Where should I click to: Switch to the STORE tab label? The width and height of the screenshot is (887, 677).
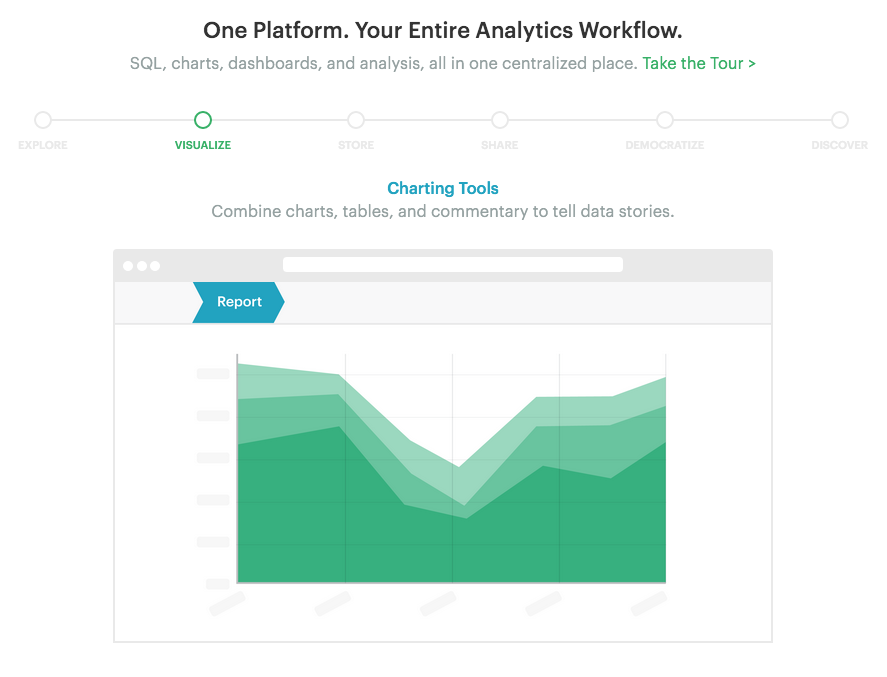coord(356,145)
